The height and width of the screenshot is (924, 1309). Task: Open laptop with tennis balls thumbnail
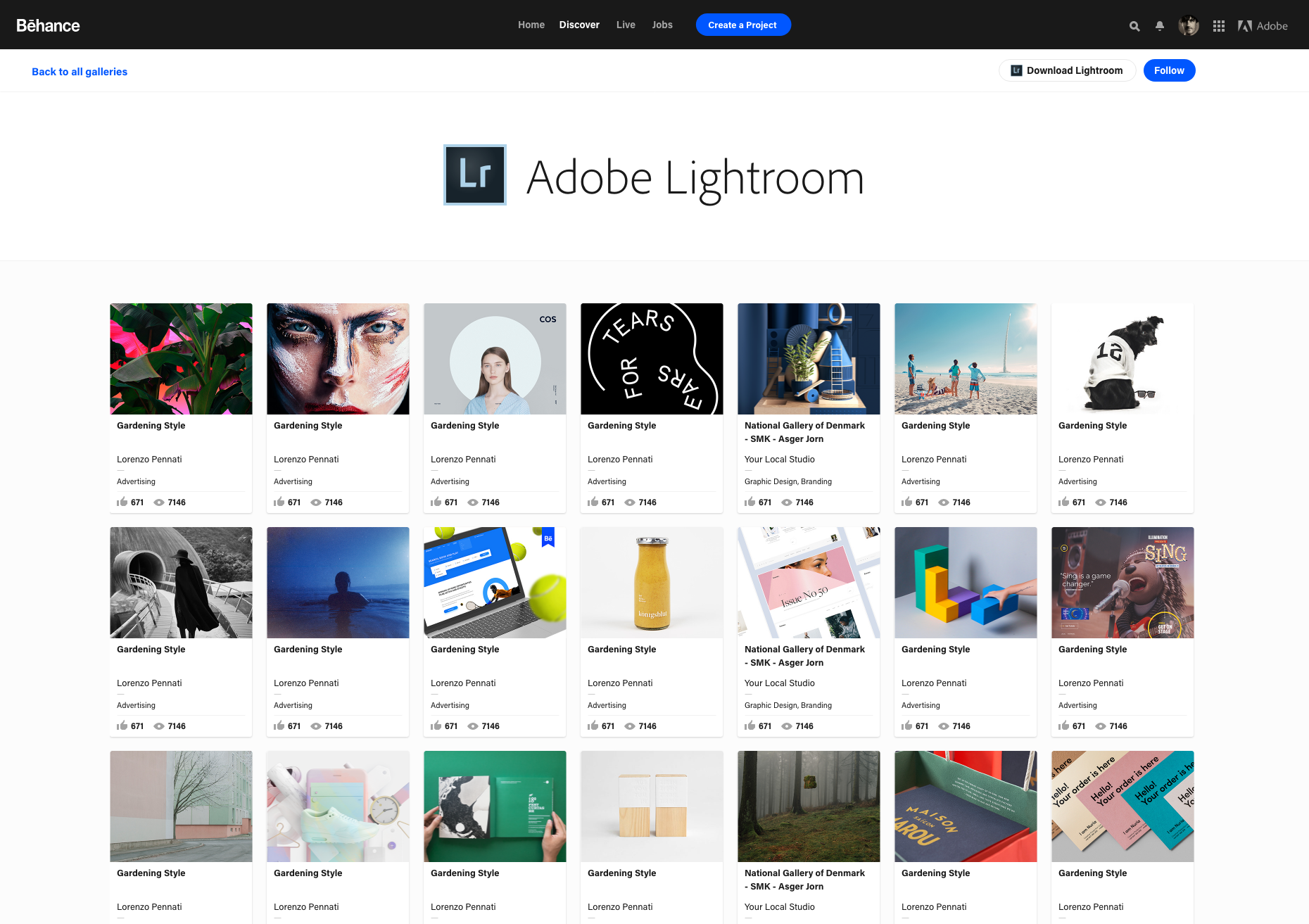point(495,583)
